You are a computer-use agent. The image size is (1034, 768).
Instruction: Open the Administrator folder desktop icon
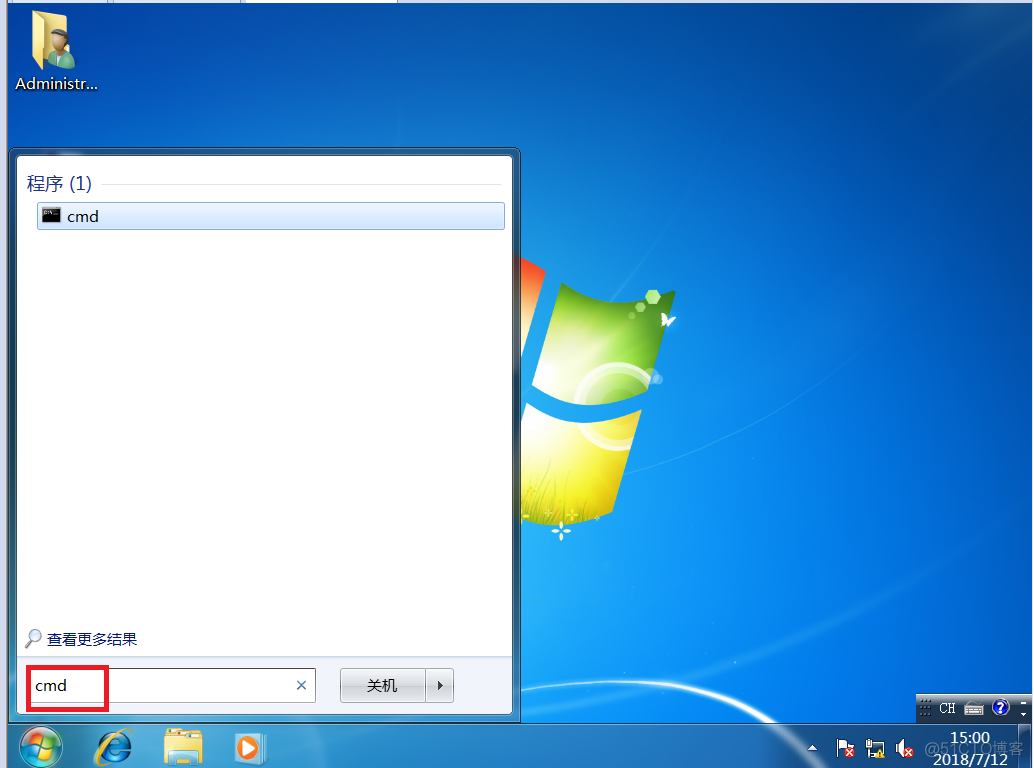[55, 51]
